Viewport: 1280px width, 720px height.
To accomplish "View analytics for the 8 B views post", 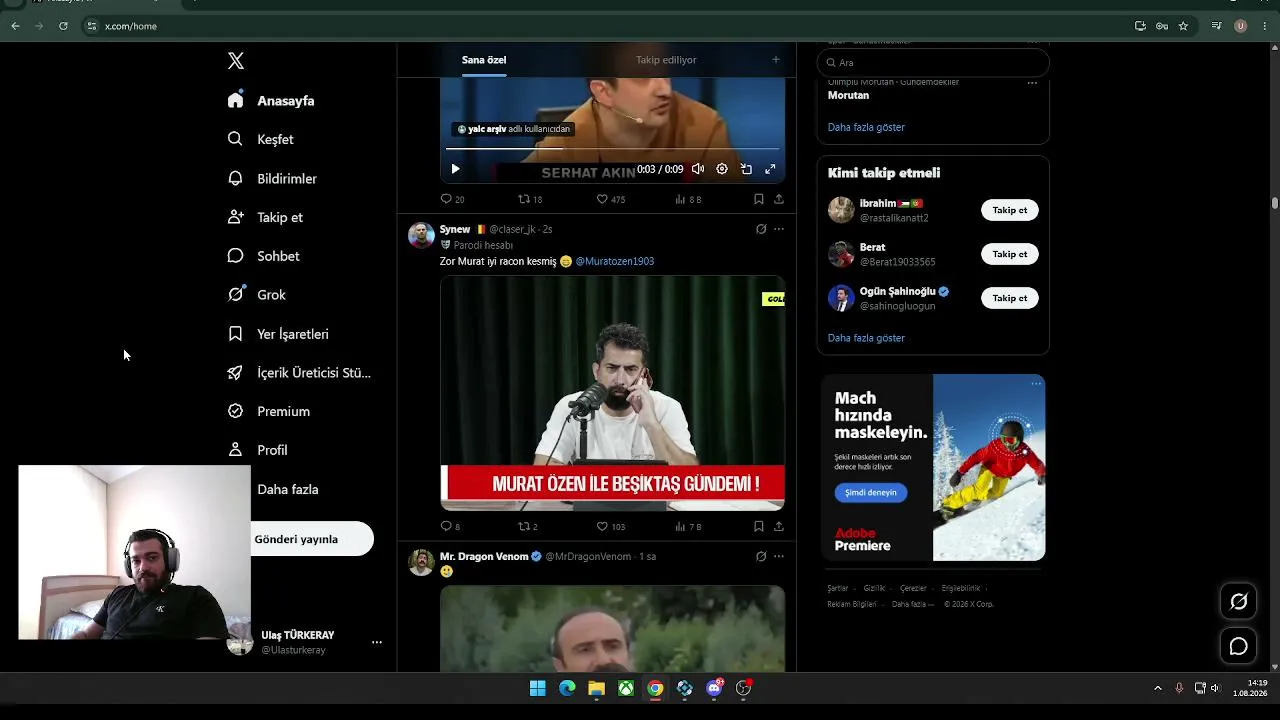I will pos(688,199).
